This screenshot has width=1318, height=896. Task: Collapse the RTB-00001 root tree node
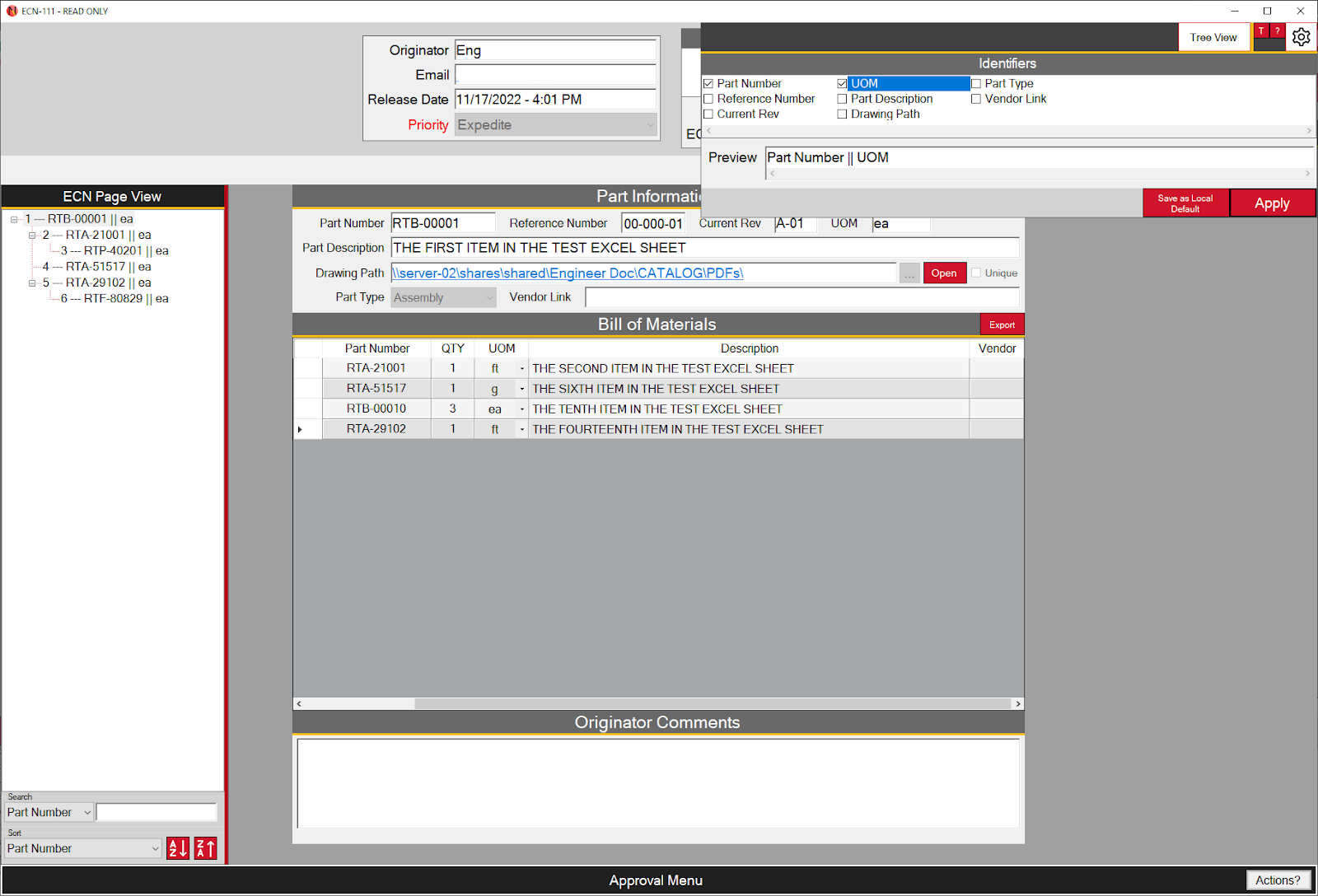(14, 220)
